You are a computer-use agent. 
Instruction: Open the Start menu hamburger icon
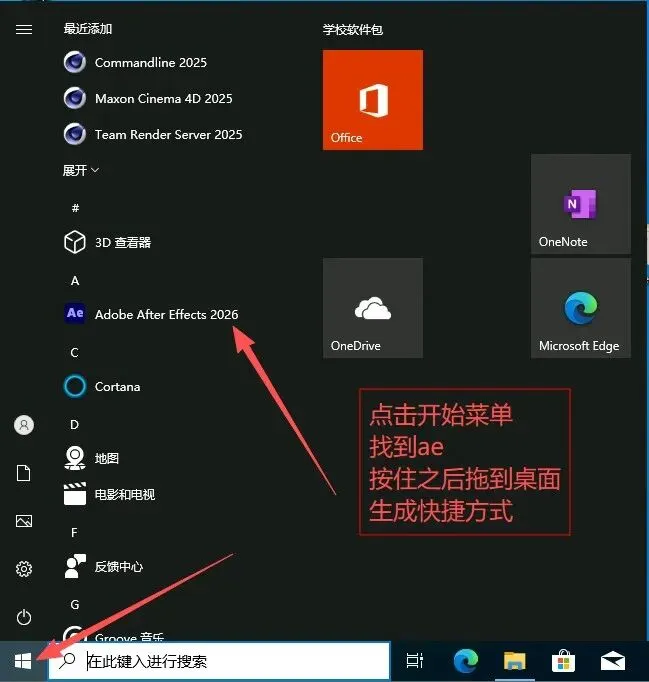24,29
